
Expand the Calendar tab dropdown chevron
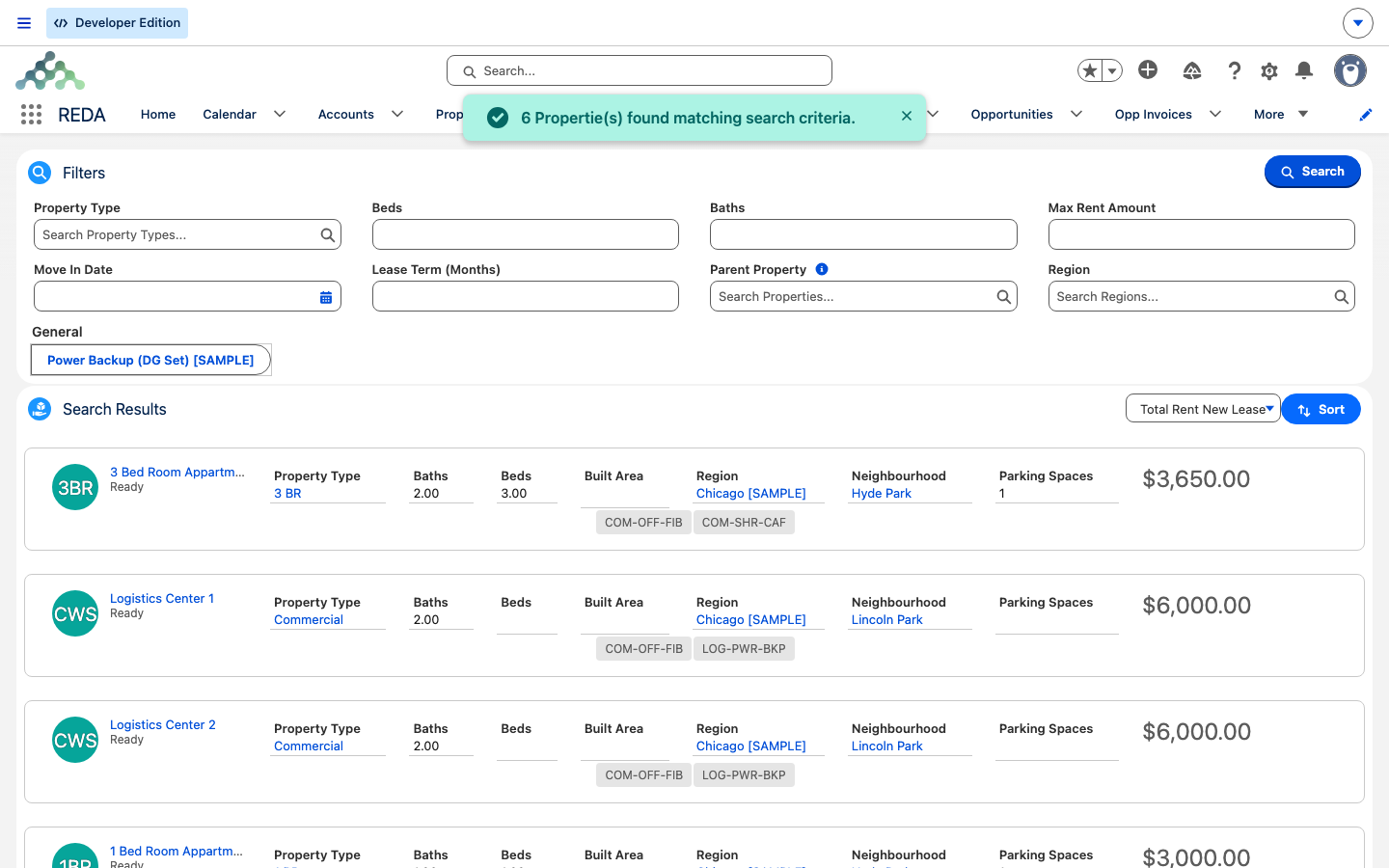280,114
